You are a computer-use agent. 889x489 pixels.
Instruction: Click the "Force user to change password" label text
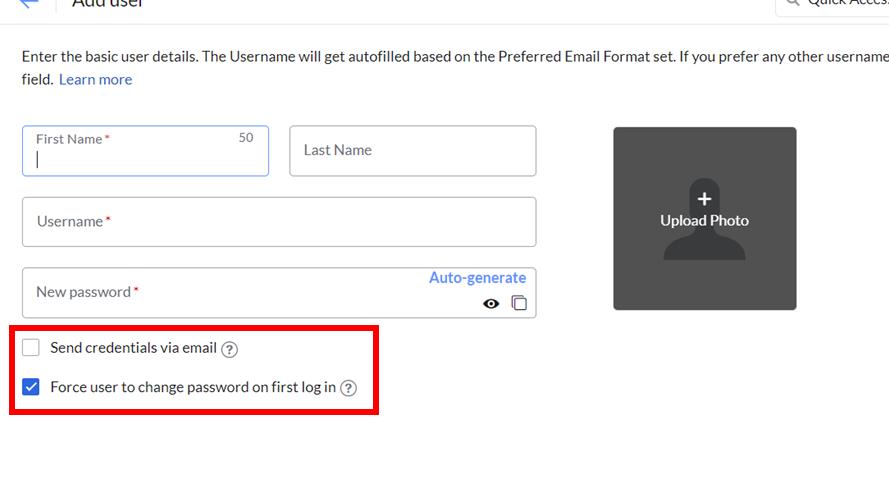(x=193, y=387)
